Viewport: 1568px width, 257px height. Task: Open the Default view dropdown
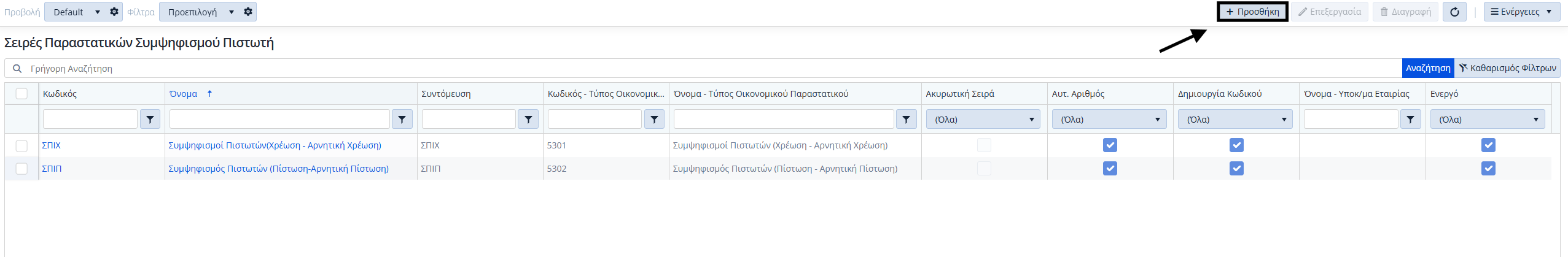point(76,12)
